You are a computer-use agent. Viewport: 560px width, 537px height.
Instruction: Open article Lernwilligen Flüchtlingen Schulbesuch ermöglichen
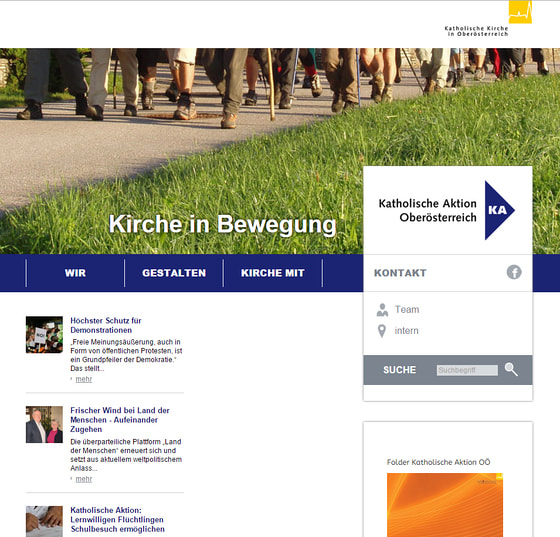tap(117, 520)
